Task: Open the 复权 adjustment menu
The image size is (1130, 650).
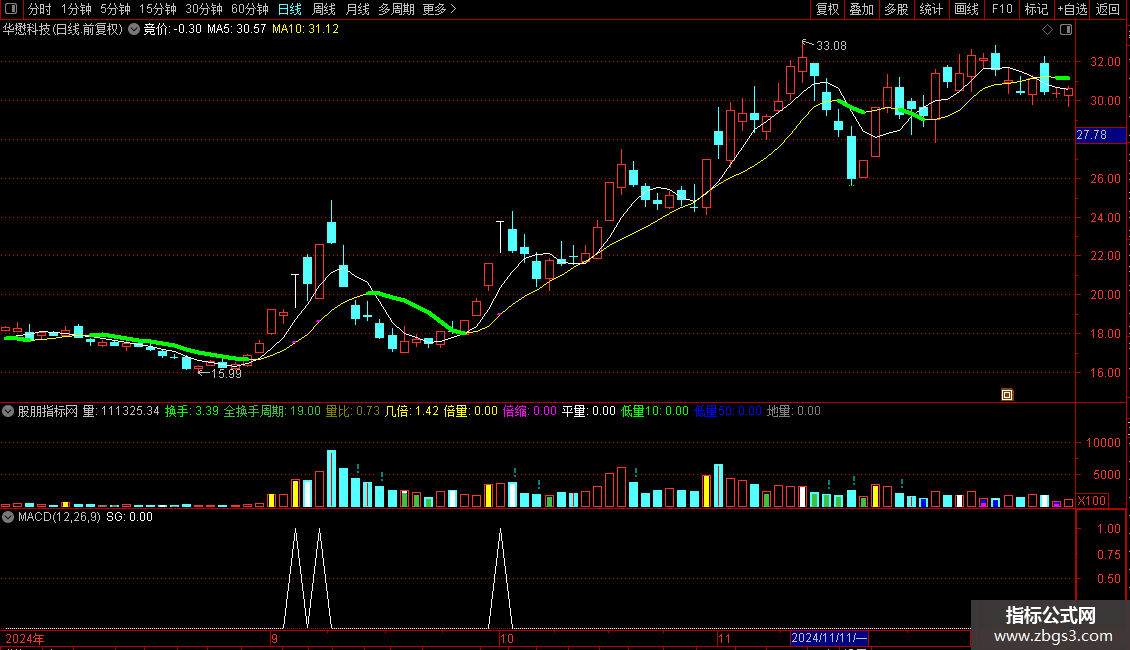Action: click(827, 9)
